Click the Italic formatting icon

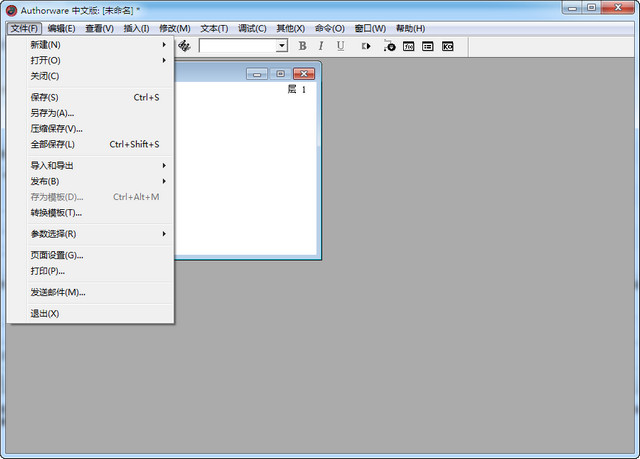tap(321, 46)
